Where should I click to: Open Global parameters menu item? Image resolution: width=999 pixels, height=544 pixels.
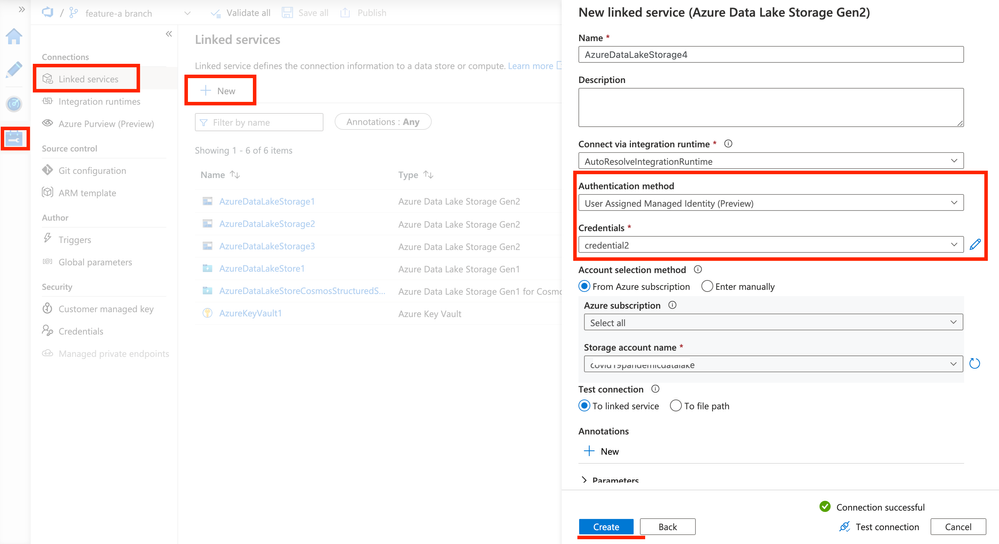(95, 262)
